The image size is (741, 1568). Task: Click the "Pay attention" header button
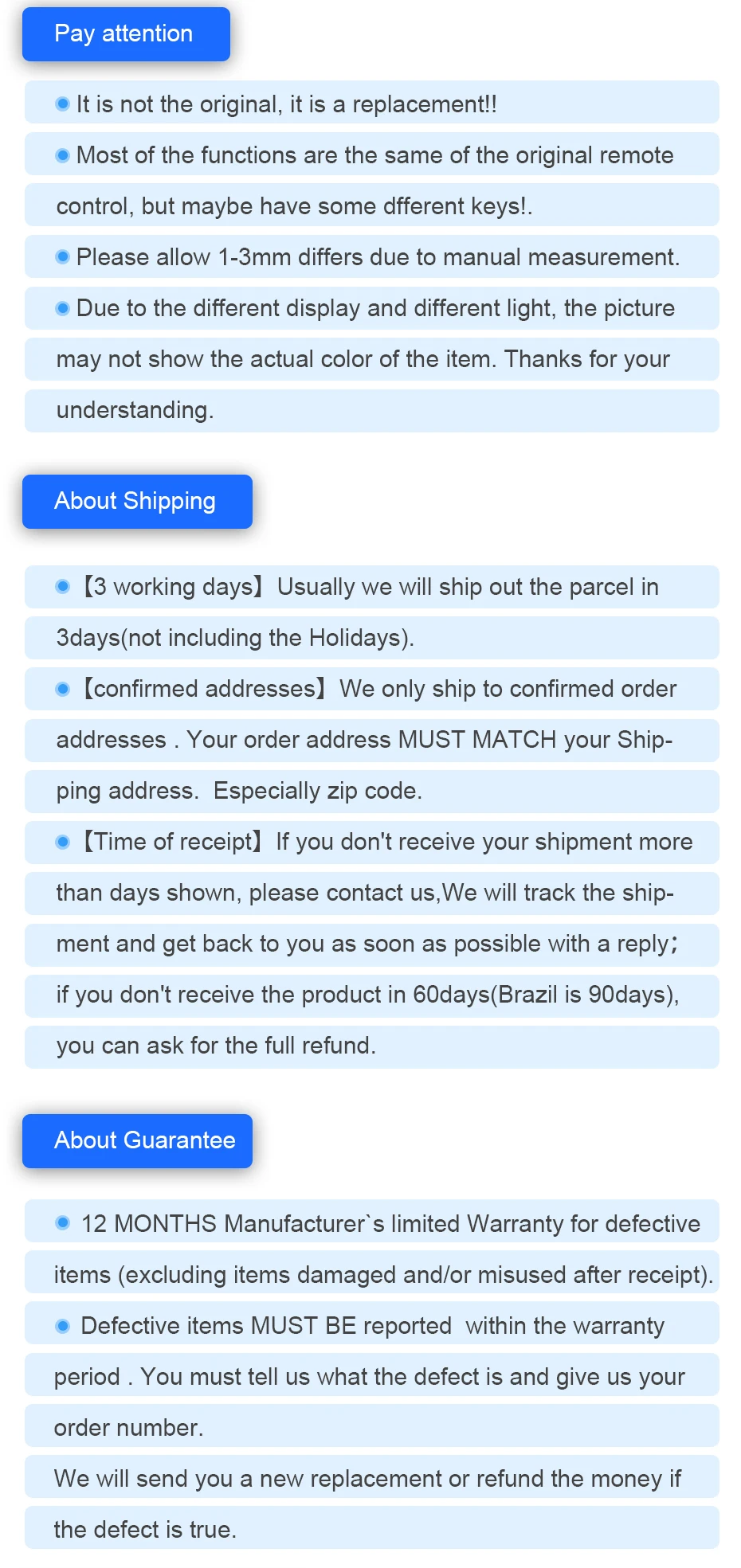[x=126, y=34]
